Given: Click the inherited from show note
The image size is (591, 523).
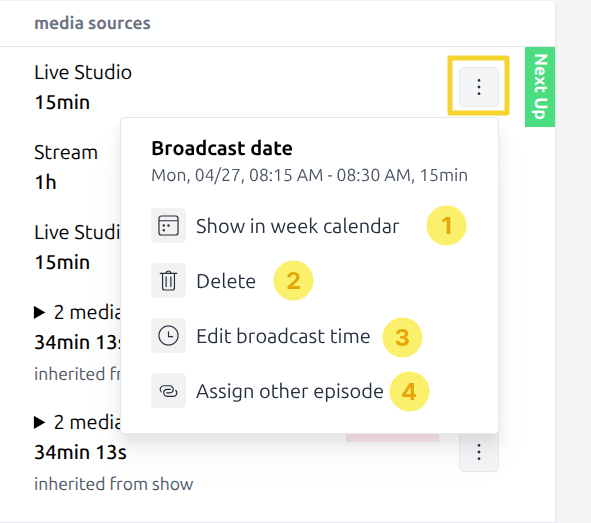Looking at the screenshot, I should point(114,484).
